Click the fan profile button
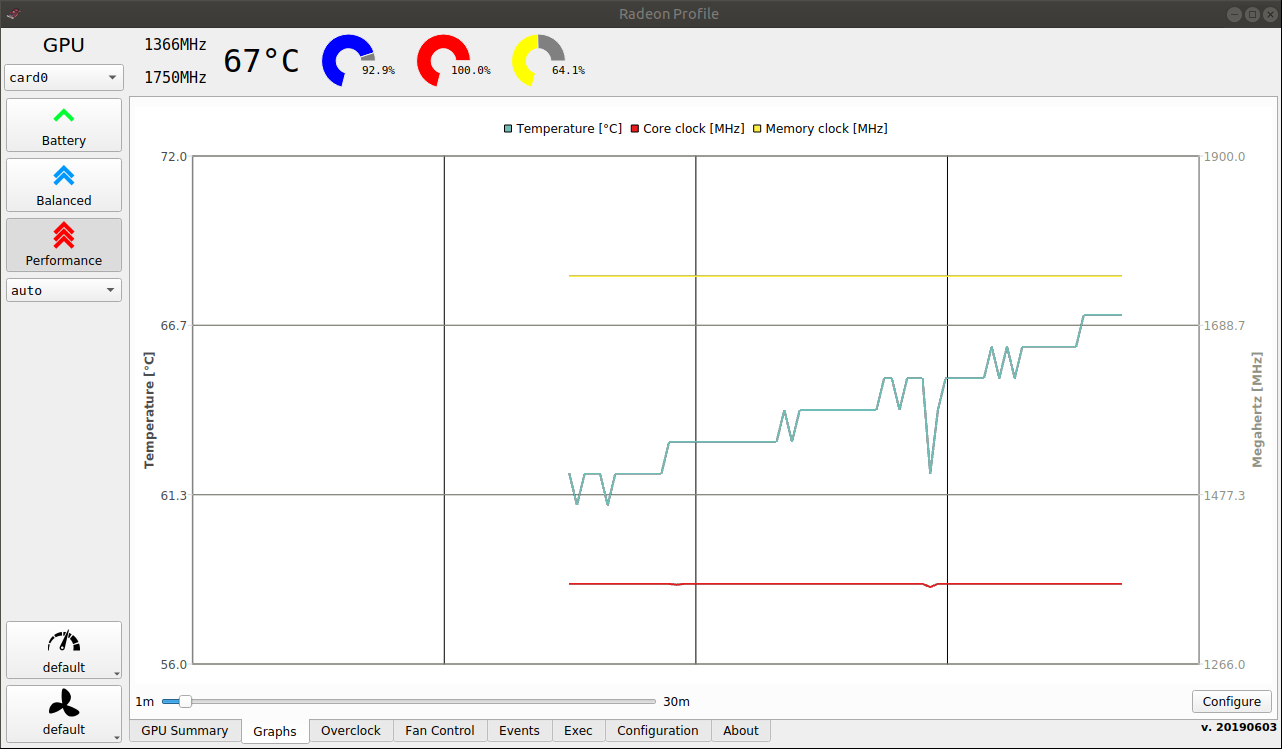Viewport: 1282px width, 749px height. (64, 712)
